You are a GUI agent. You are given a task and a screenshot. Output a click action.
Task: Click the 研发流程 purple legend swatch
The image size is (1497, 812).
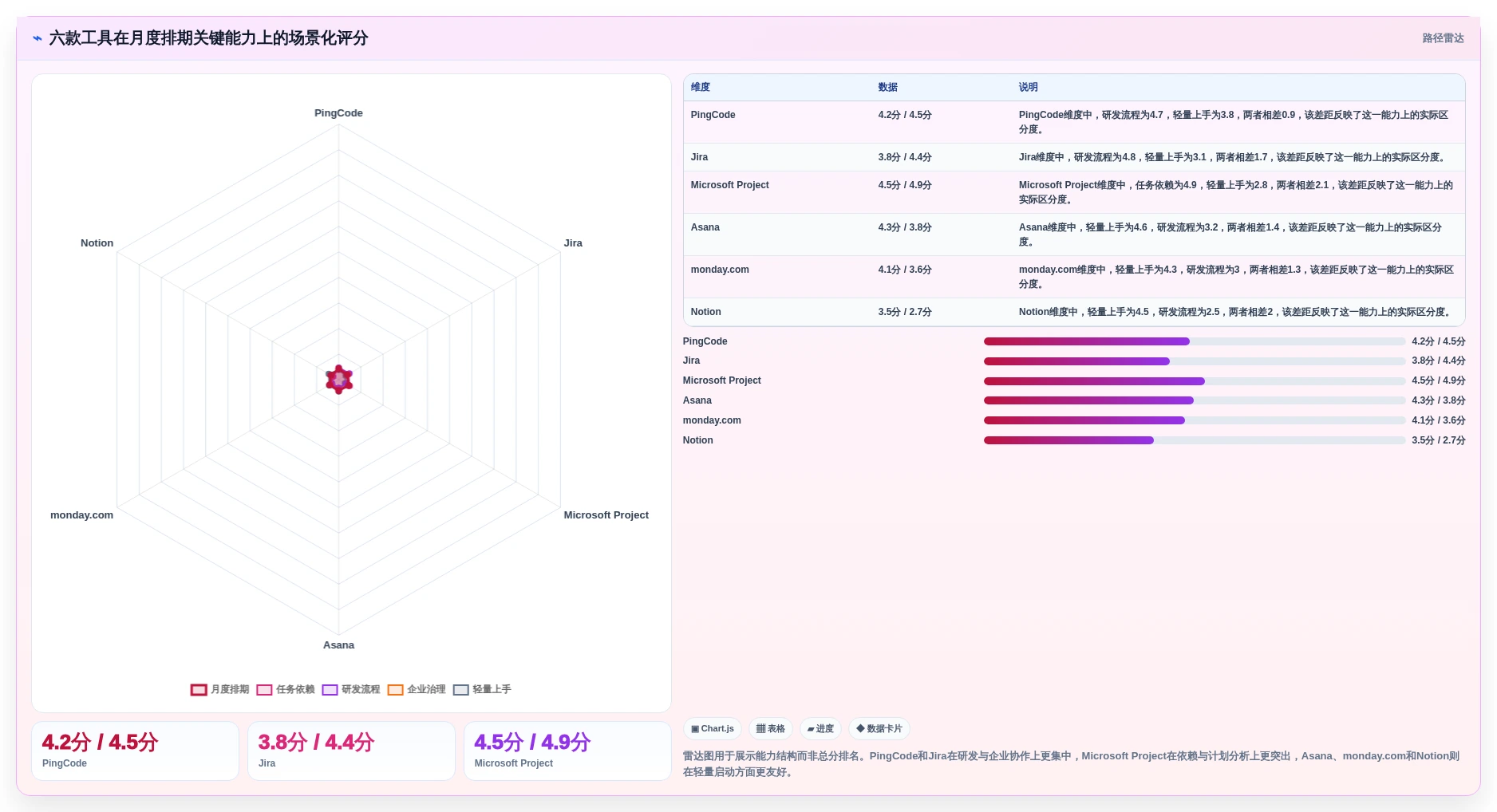tap(330, 690)
